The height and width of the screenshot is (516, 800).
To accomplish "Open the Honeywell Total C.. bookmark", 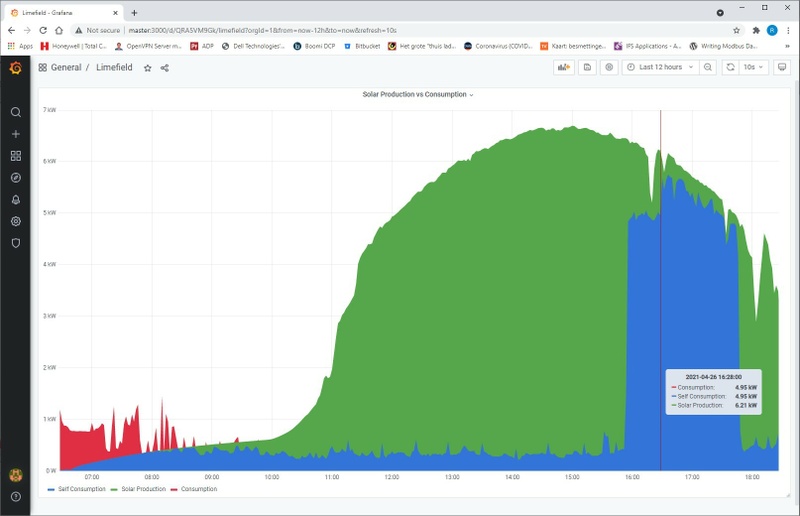I will [x=73, y=46].
